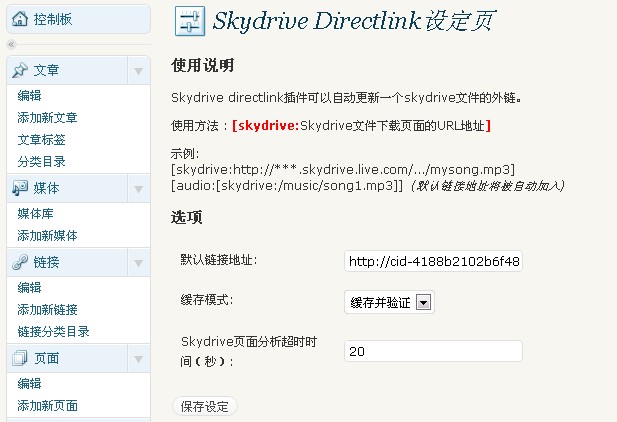Click the 保存设定 button
Screen dimensions: 617x422
point(205,406)
